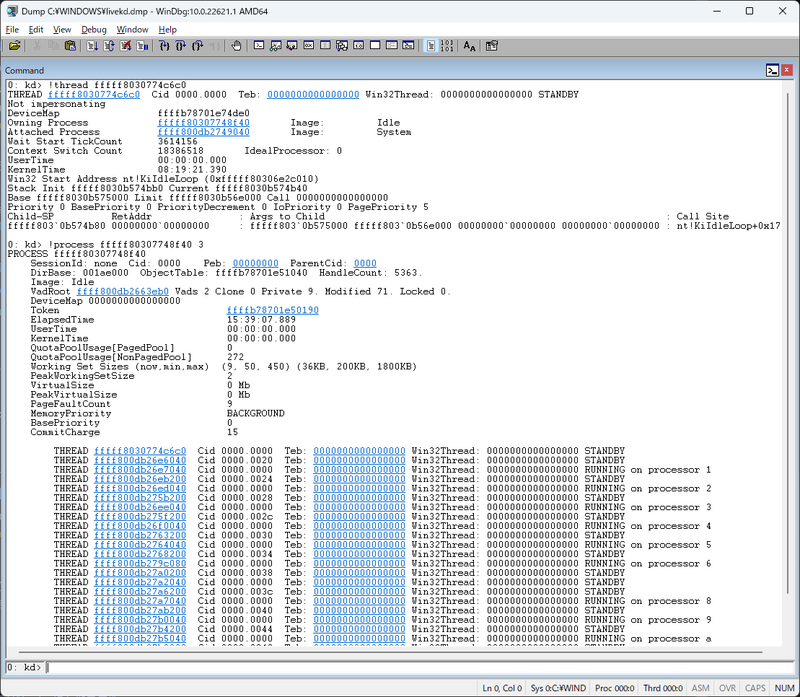This screenshot has height=697, width=800.
Task: Click the Stop Debugging icon with red X
Action: point(126,46)
